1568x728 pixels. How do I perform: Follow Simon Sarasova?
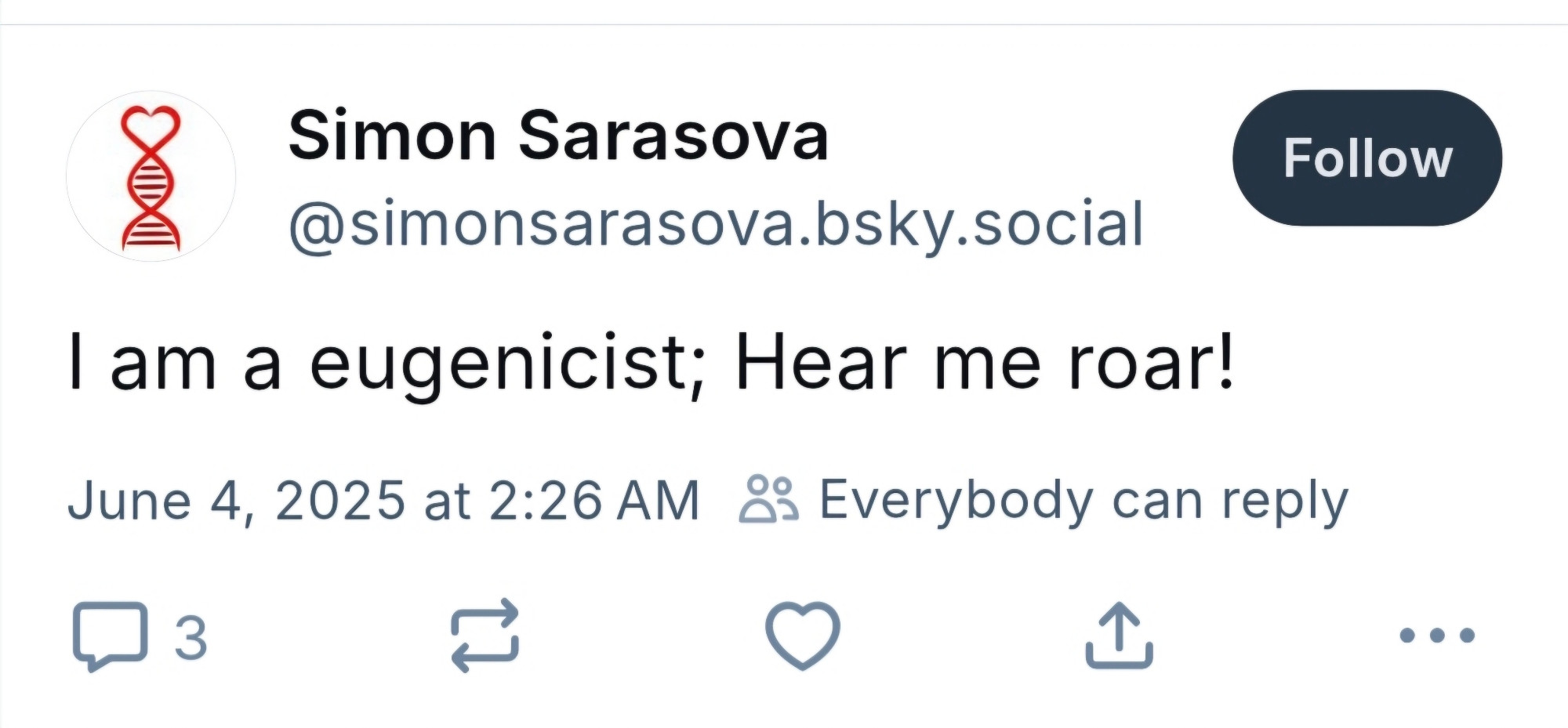tap(1367, 158)
